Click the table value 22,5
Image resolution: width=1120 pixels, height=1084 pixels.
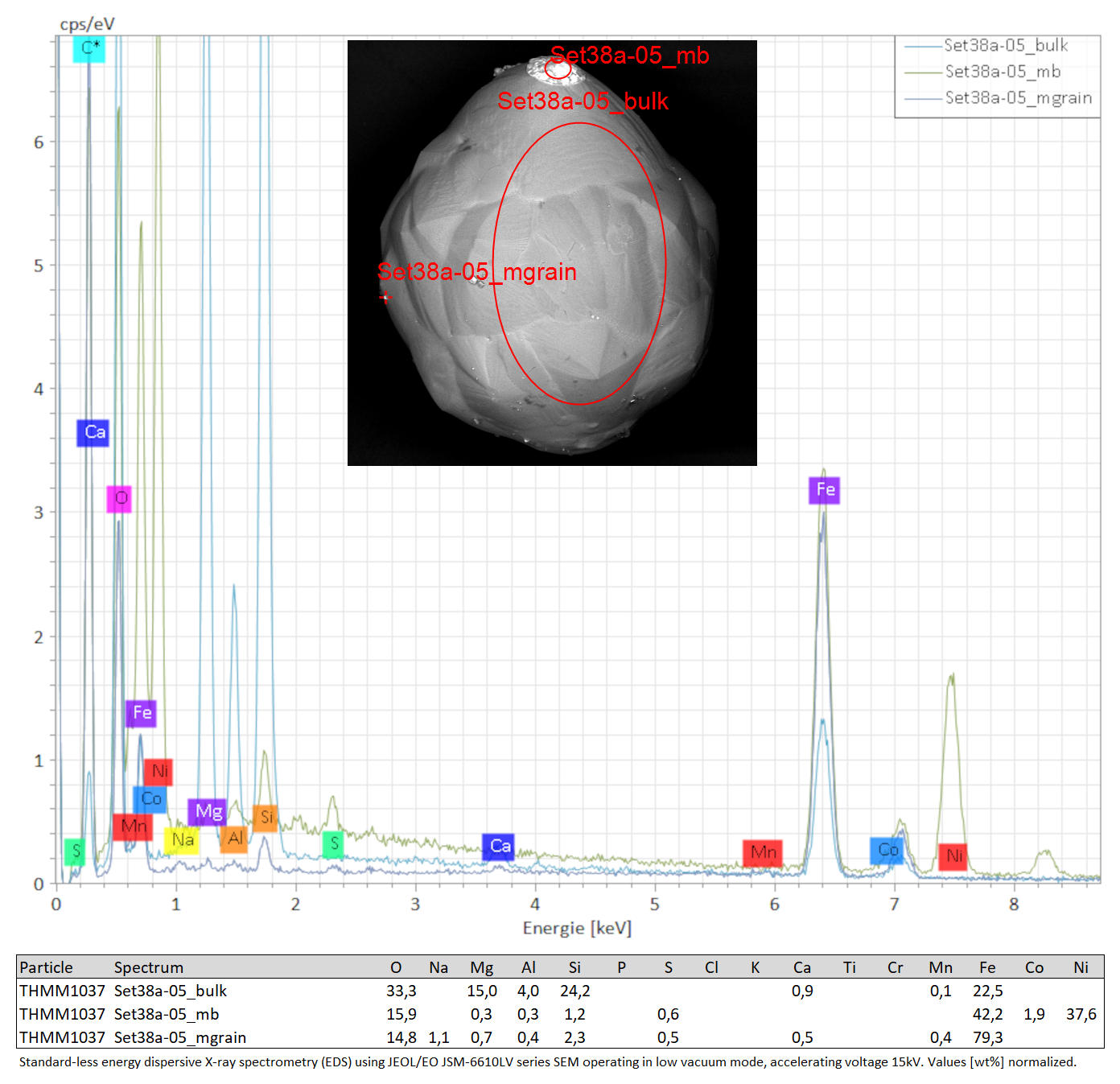[x=988, y=991]
